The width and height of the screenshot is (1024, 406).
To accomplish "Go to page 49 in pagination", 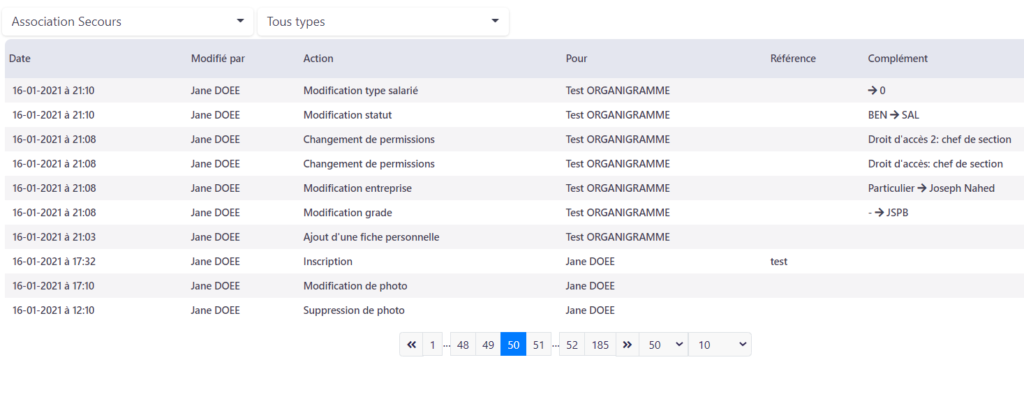I will pos(488,345).
